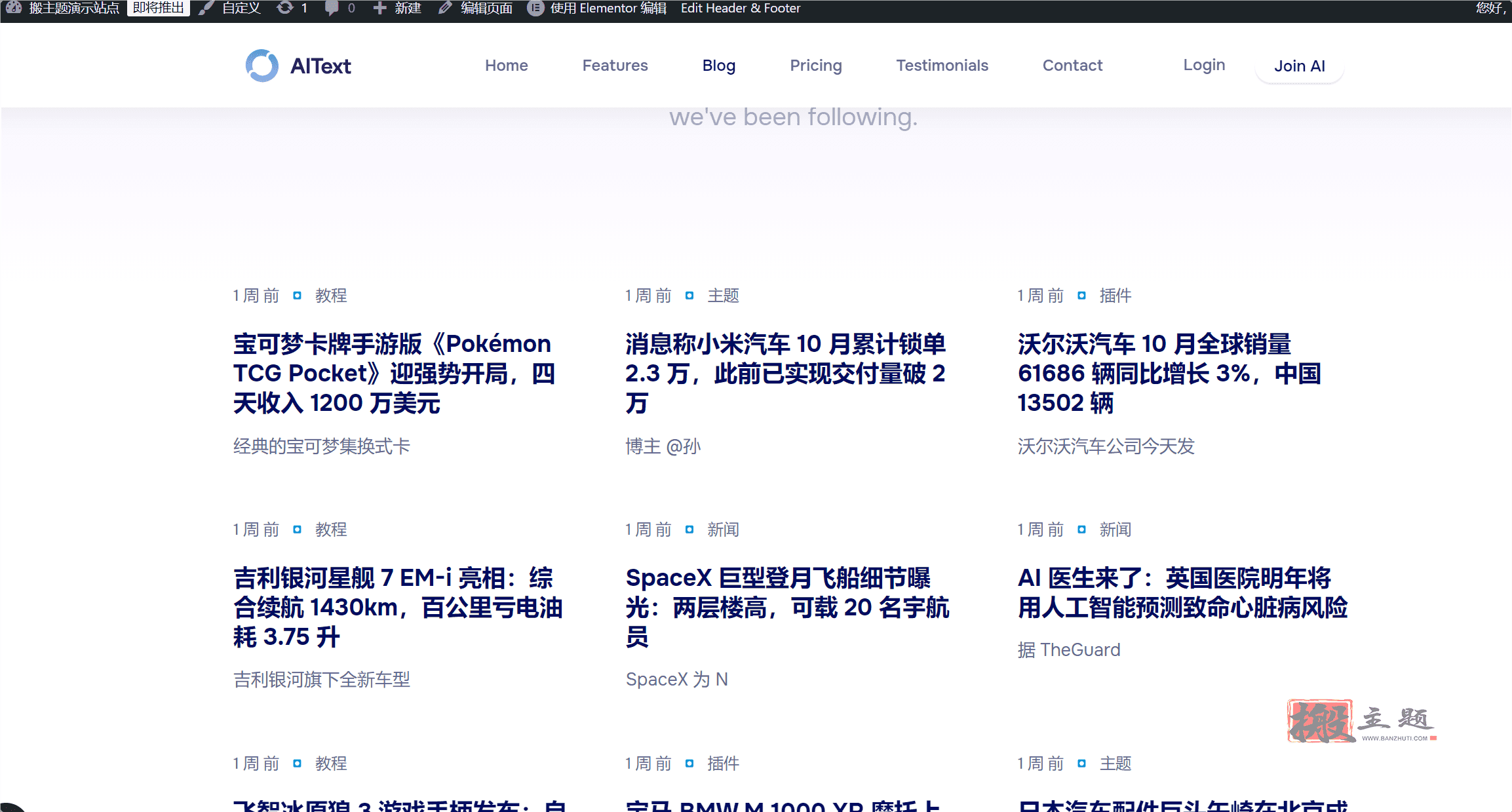Click the updates refresh icon in admin bar
Screen dimensions: 1512x812
(x=285, y=8)
